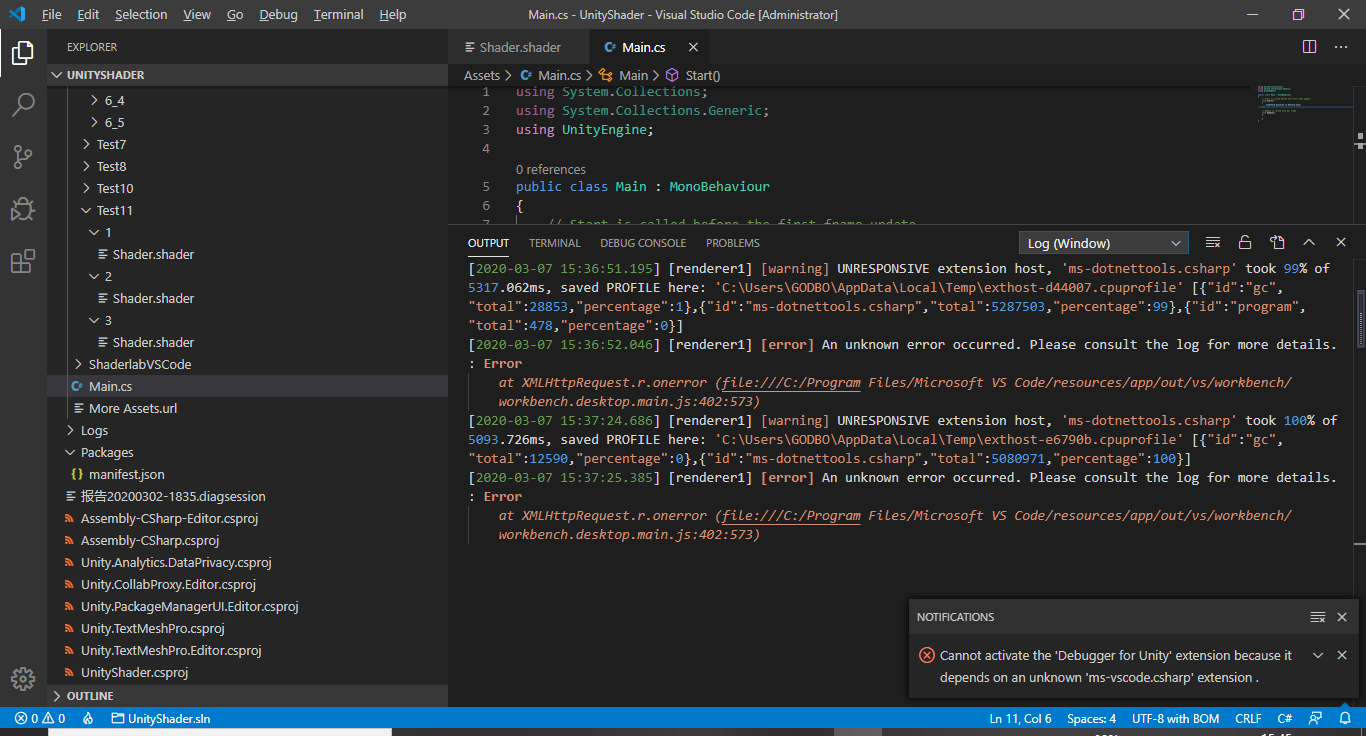Screen dimensions: 1366x736
Task: Click the errors and warnings status counter
Action: click(40, 718)
